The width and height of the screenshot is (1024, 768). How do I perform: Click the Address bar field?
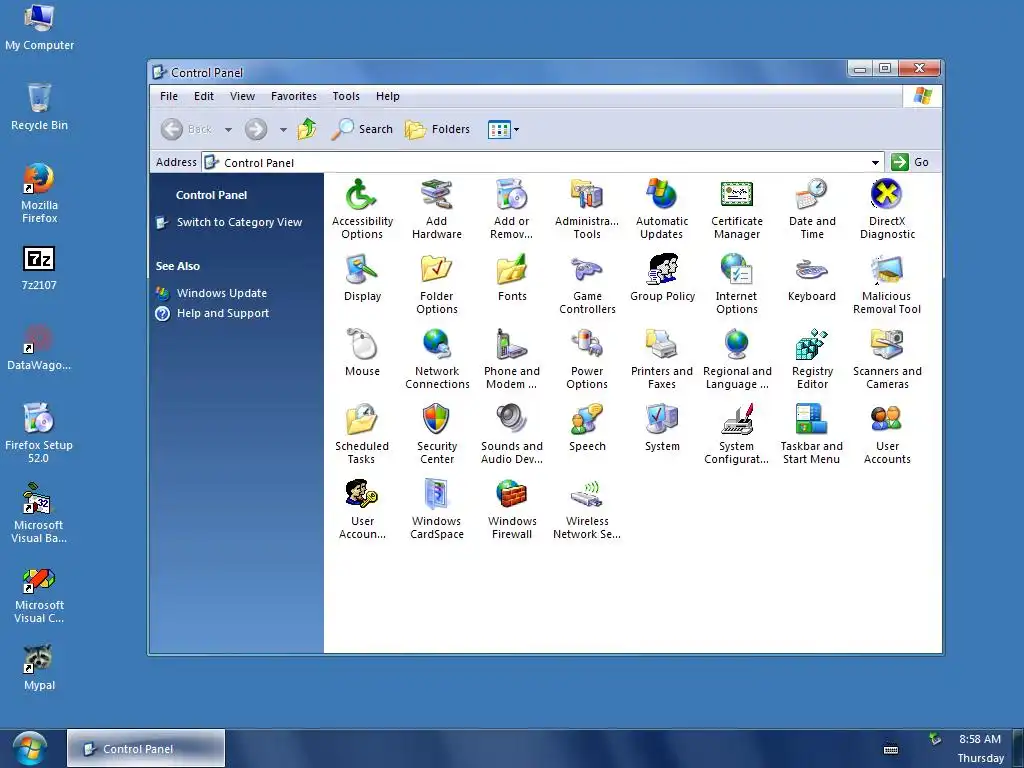click(x=543, y=162)
